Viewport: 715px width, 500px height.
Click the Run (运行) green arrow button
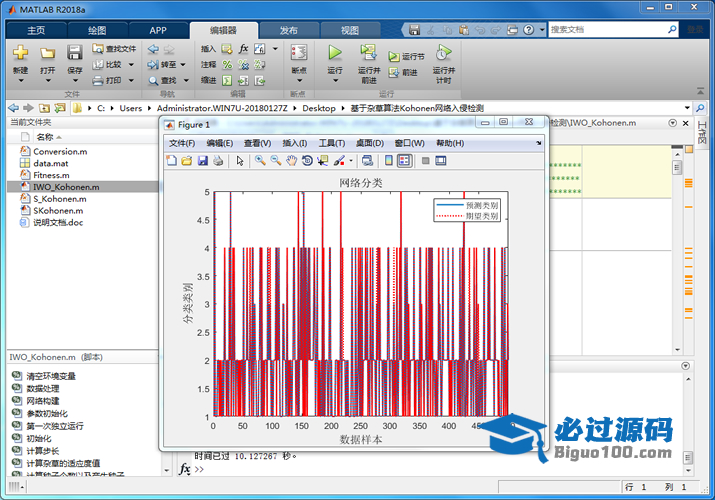[335, 53]
